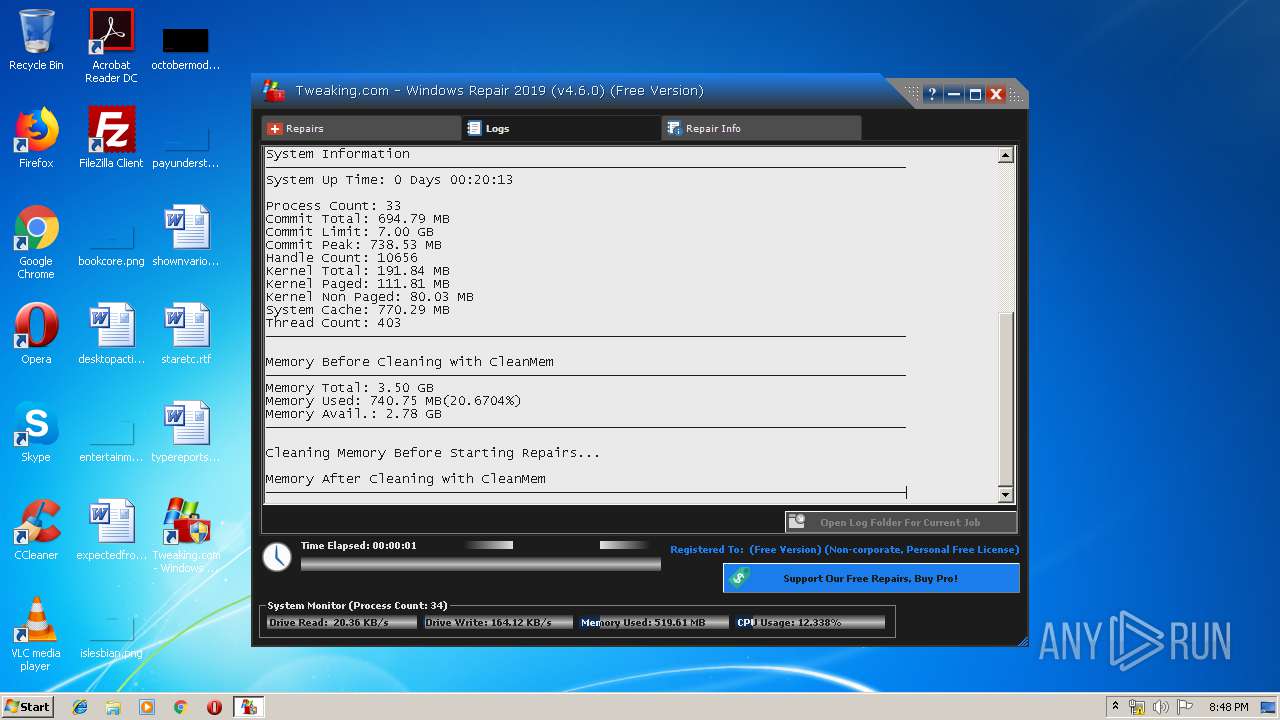The width and height of the screenshot is (1280, 720).
Task: Click the volume speaker tray icon
Action: (1161, 707)
